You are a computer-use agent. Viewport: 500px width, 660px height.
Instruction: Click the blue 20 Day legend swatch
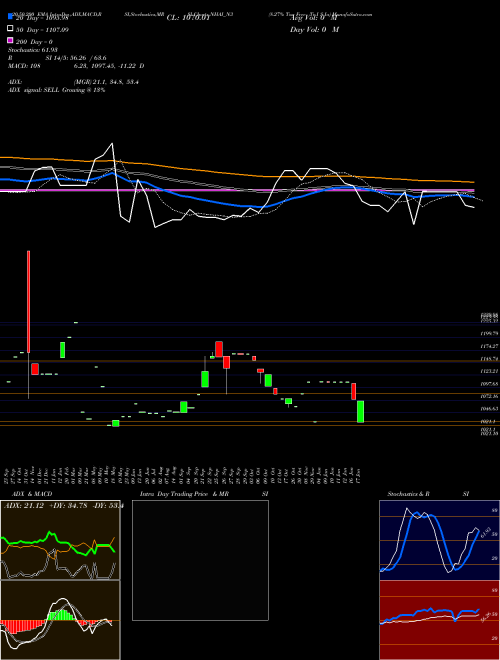pyautogui.click(x=10, y=17)
